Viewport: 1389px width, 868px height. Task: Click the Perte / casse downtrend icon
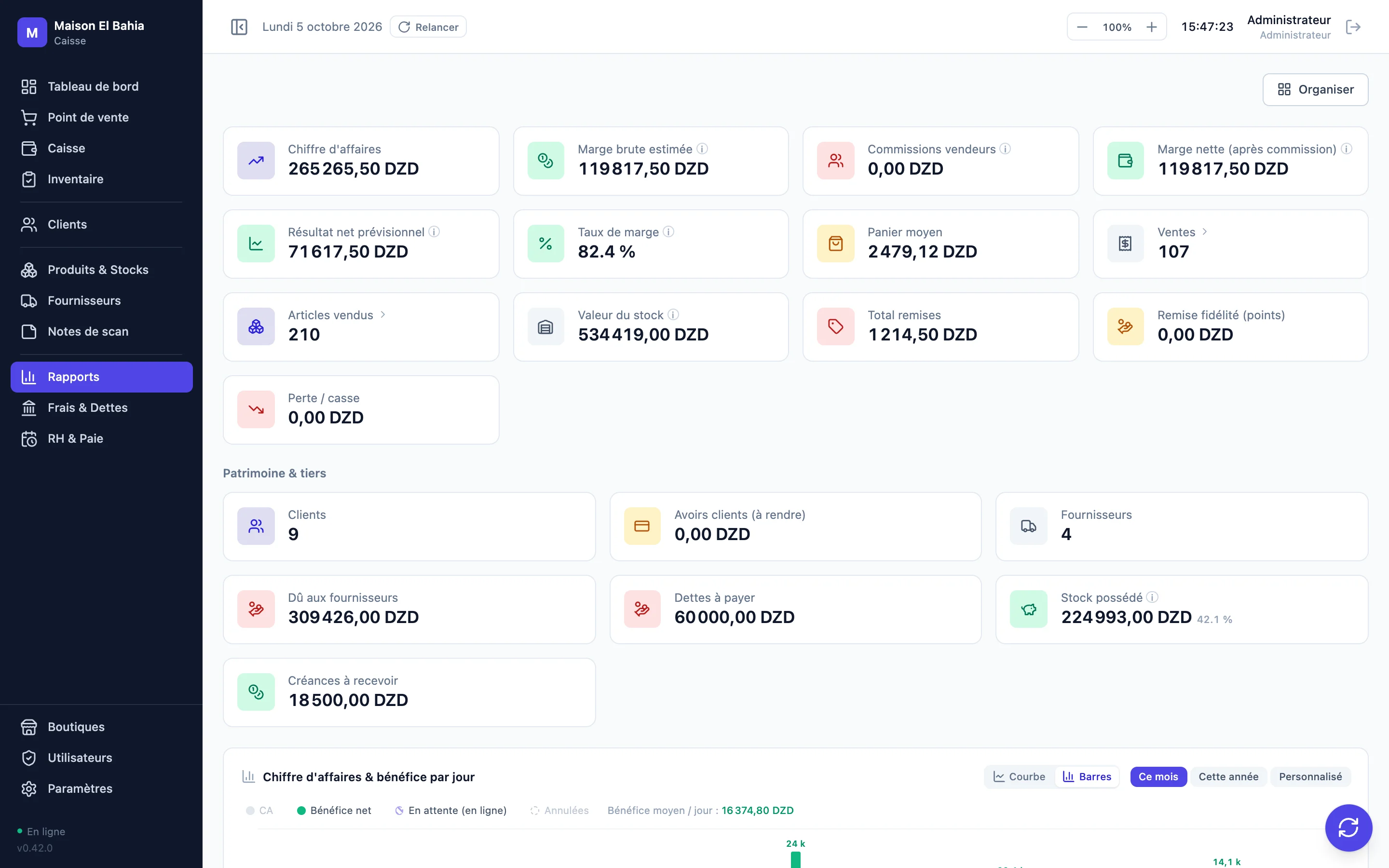[x=256, y=410]
